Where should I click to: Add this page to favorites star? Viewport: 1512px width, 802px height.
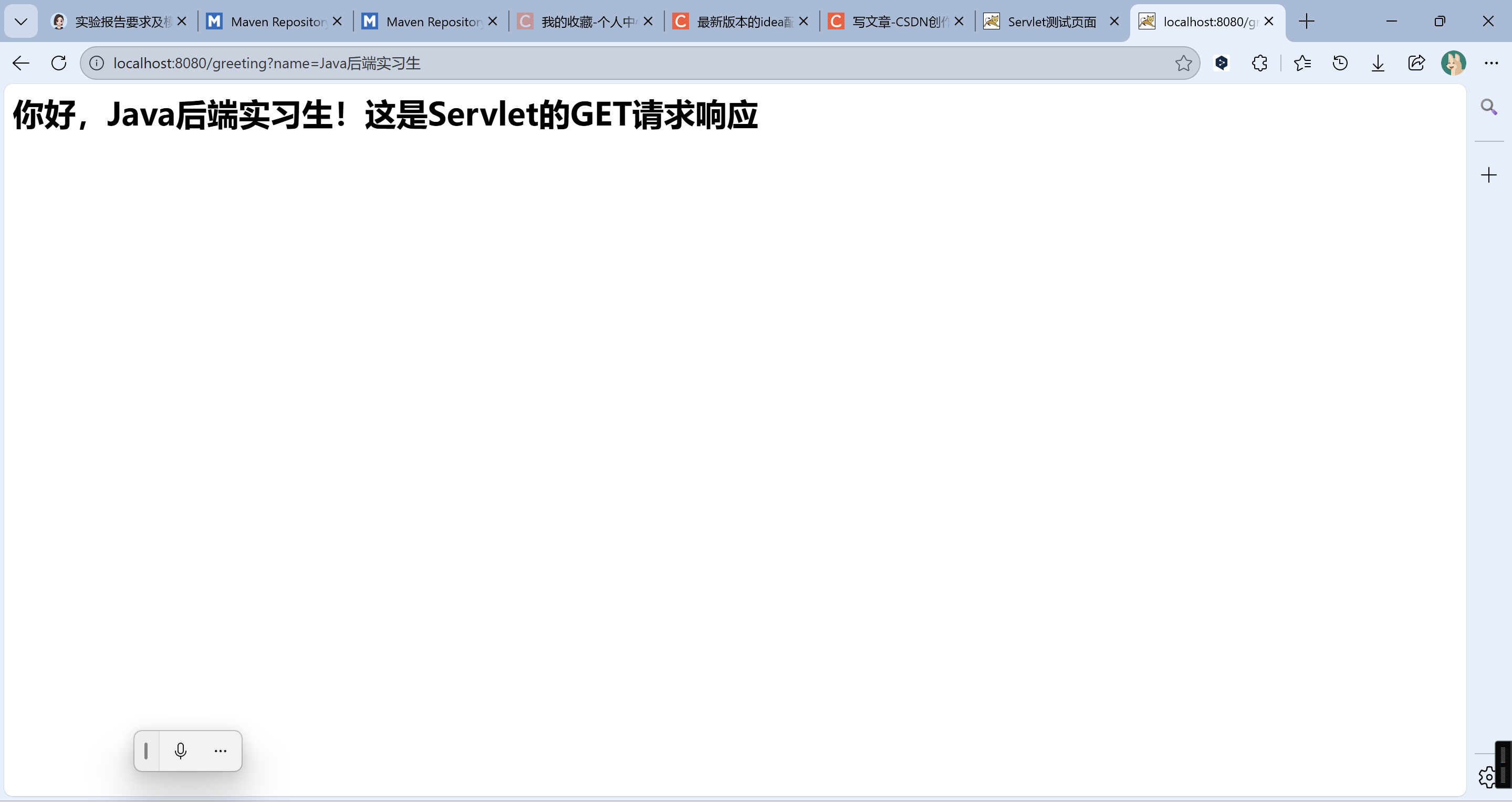click(1183, 63)
